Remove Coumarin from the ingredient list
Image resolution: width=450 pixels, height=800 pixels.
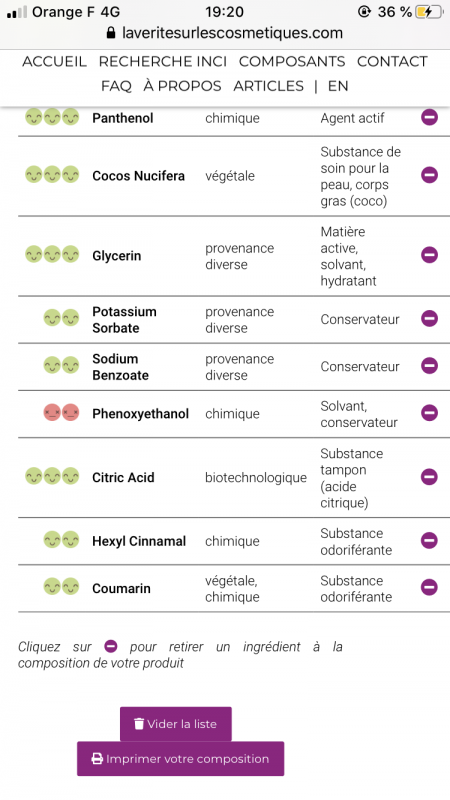(429, 587)
